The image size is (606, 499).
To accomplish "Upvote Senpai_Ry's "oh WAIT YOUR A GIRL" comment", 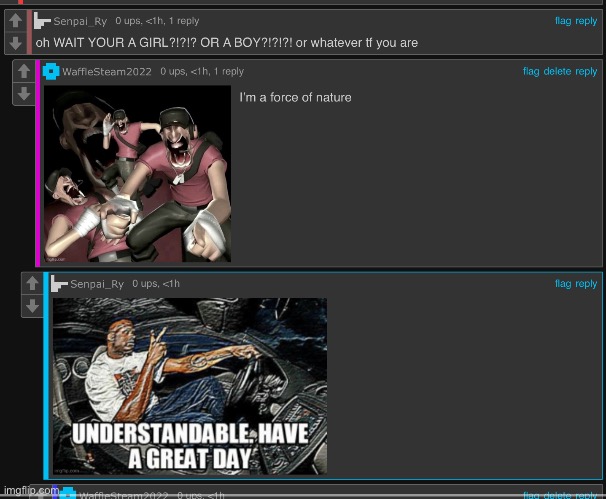I will (15, 20).
